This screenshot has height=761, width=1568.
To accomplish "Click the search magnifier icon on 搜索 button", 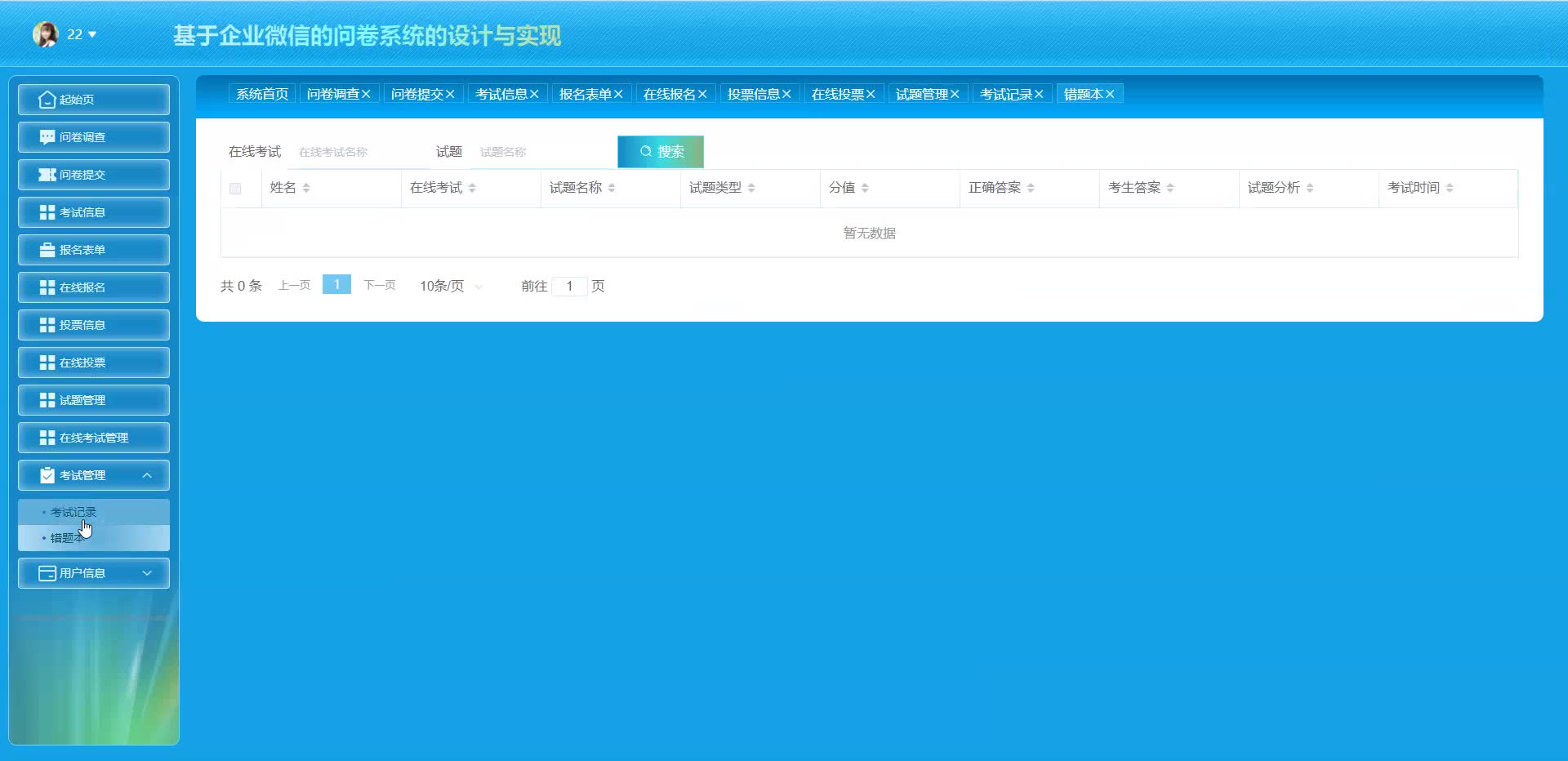I will [x=645, y=151].
